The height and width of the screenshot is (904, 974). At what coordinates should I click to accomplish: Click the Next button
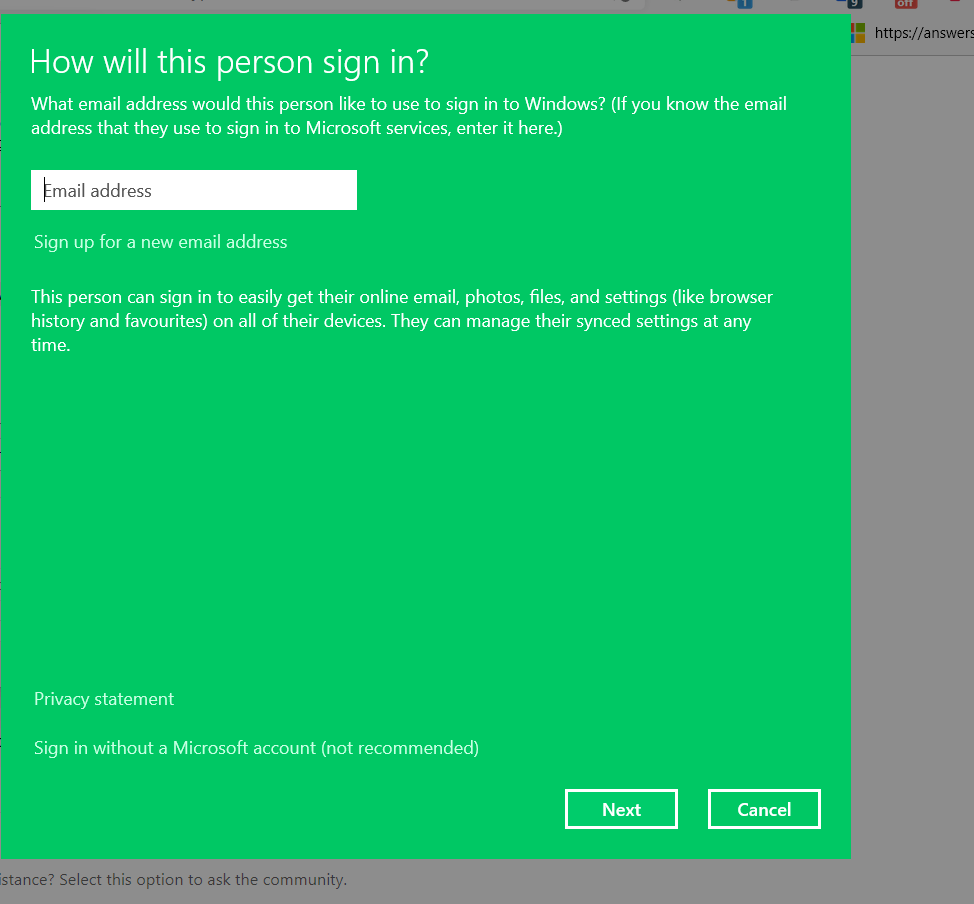point(621,809)
